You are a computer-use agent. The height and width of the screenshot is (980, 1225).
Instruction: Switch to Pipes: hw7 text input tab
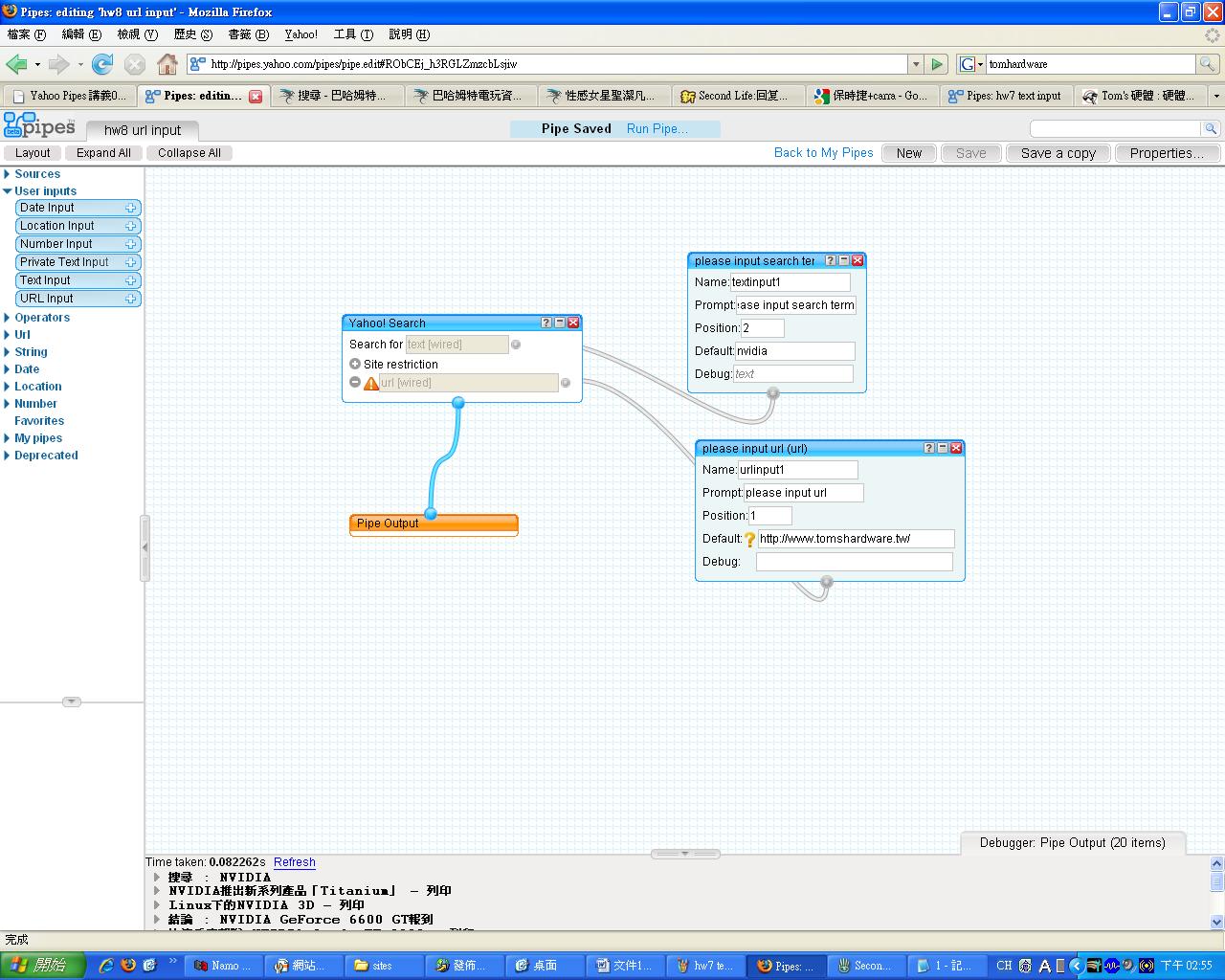click(x=1005, y=96)
